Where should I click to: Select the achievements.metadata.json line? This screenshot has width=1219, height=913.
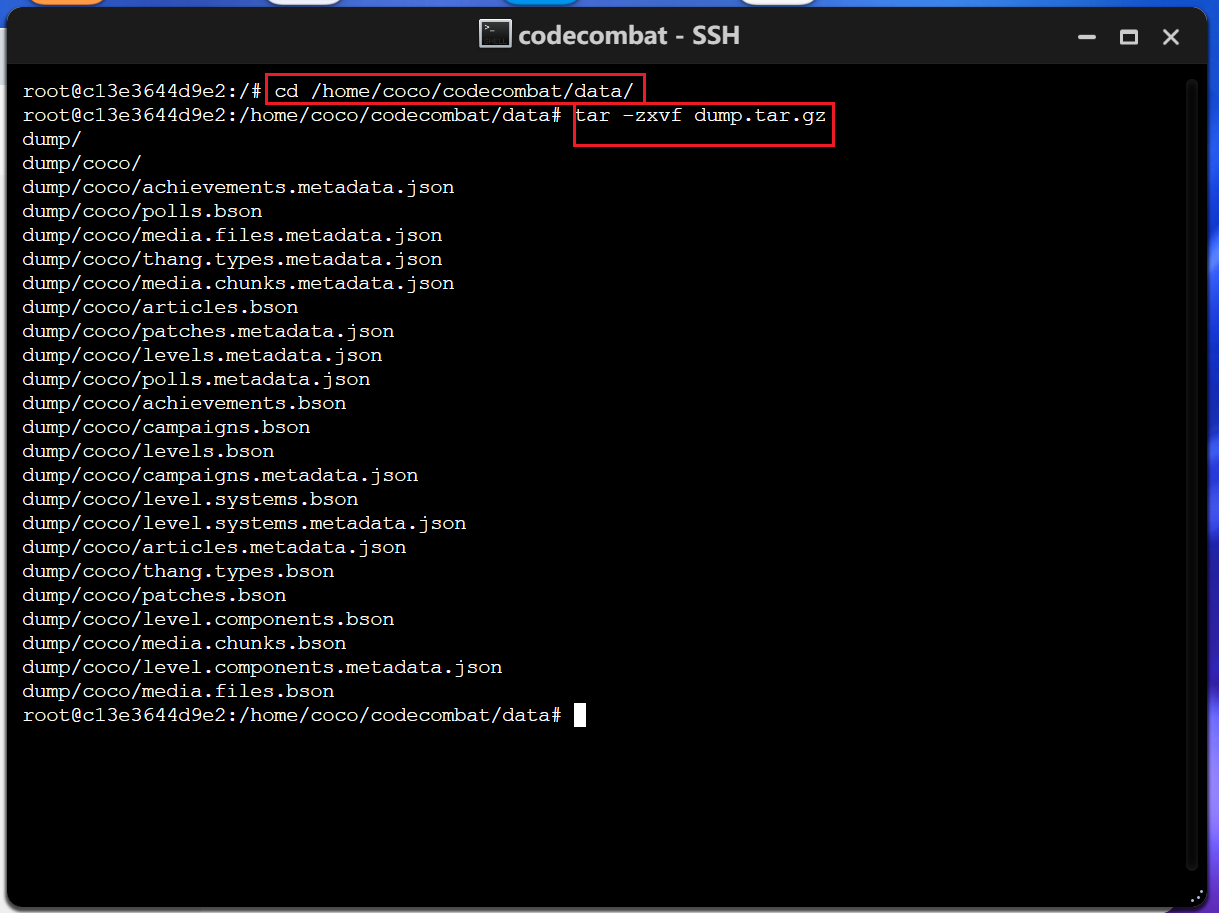click(x=238, y=187)
